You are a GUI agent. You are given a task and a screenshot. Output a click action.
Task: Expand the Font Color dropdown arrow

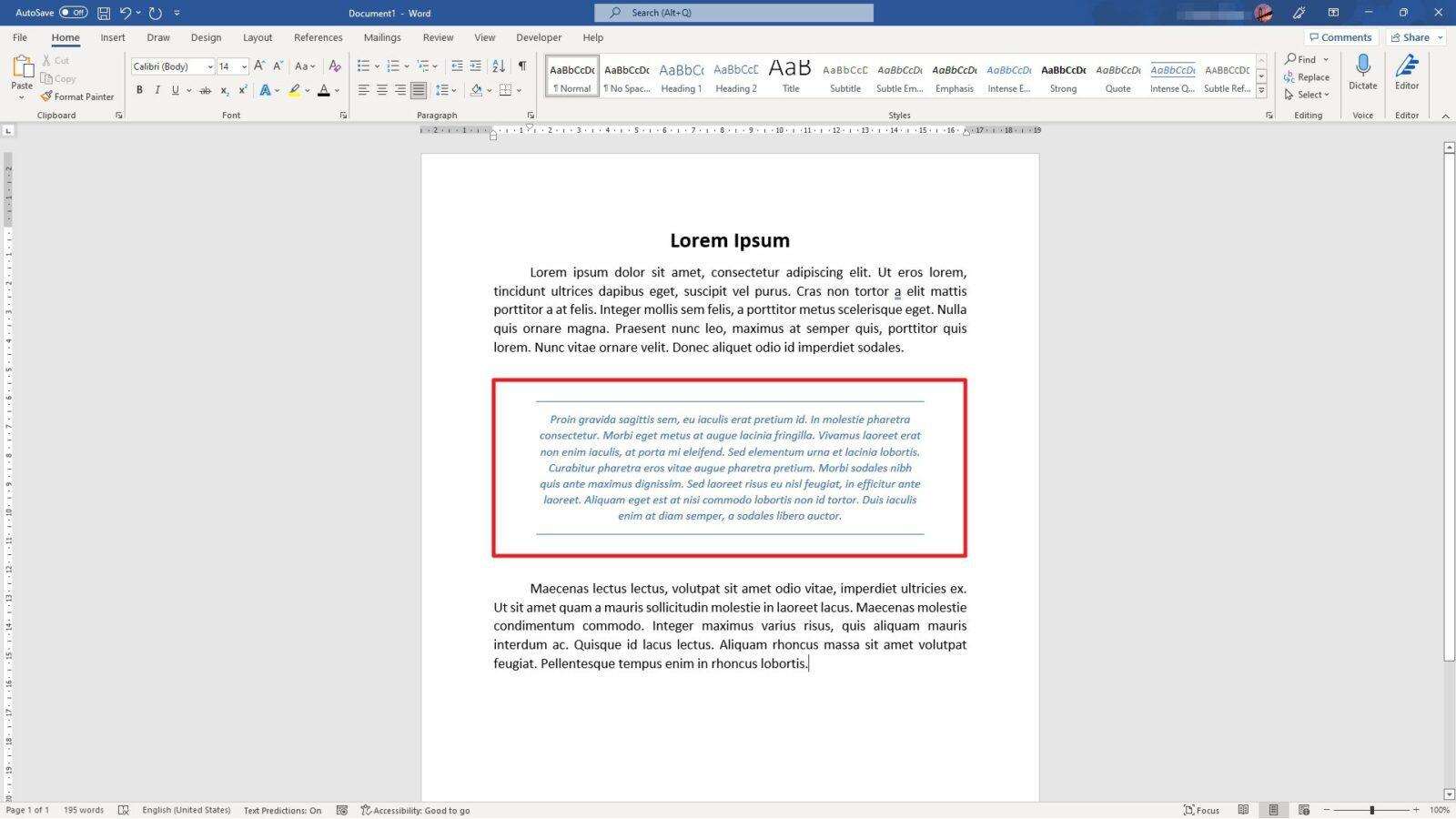[x=337, y=89]
